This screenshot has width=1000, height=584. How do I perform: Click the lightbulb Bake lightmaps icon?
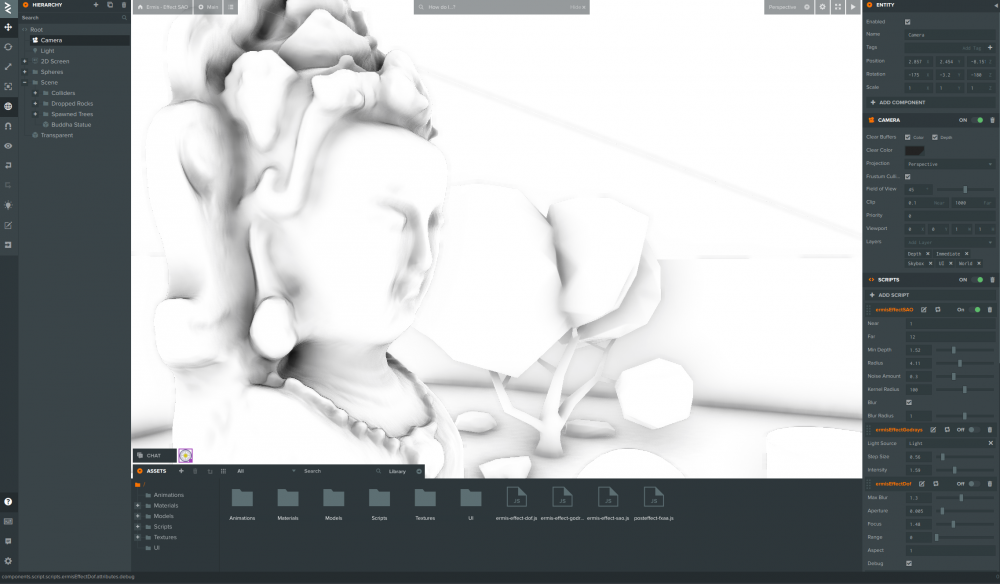[8, 205]
